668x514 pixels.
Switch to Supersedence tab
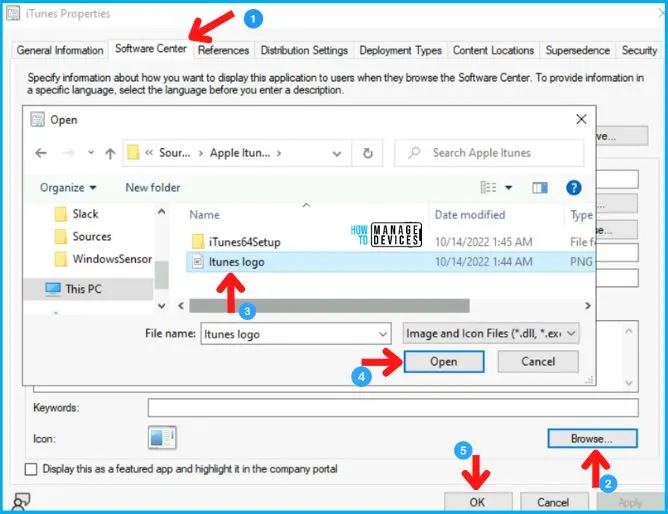(x=578, y=50)
